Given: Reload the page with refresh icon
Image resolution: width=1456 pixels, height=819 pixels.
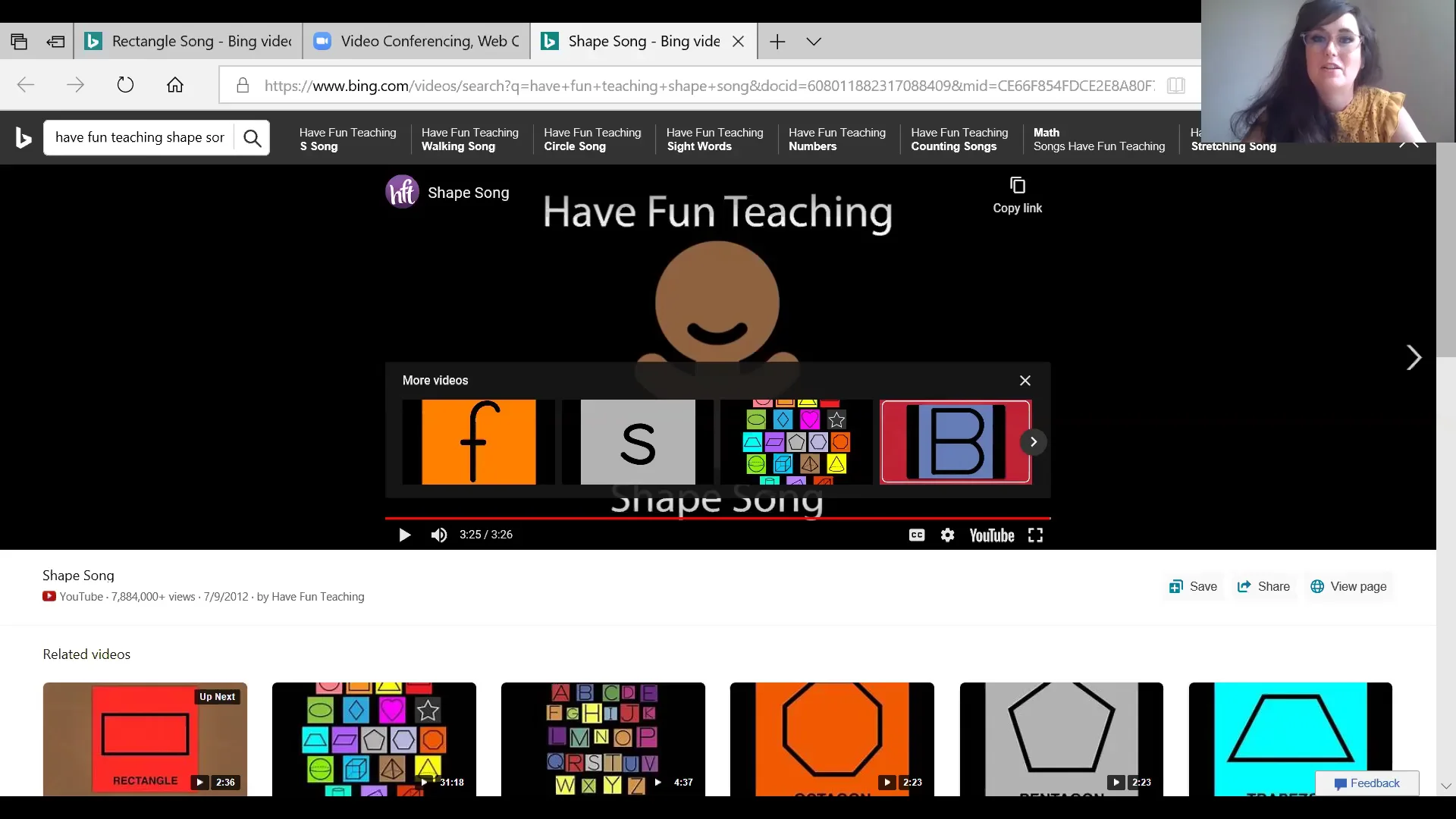Looking at the screenshot, I should (x=125, y=85).
